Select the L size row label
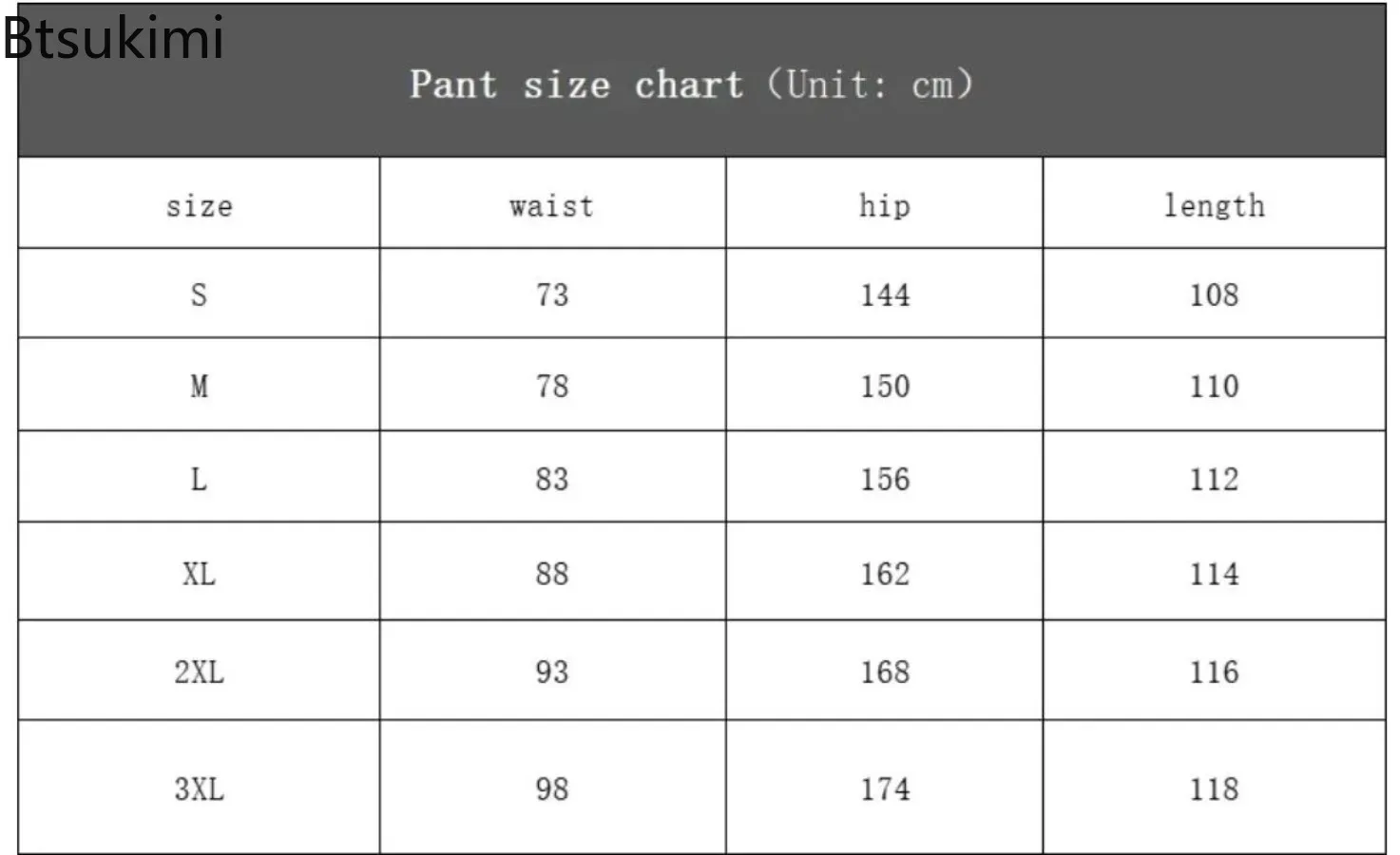Image resolution: width=1400 pixels, height=855 pixels. (x=199, y=479)
